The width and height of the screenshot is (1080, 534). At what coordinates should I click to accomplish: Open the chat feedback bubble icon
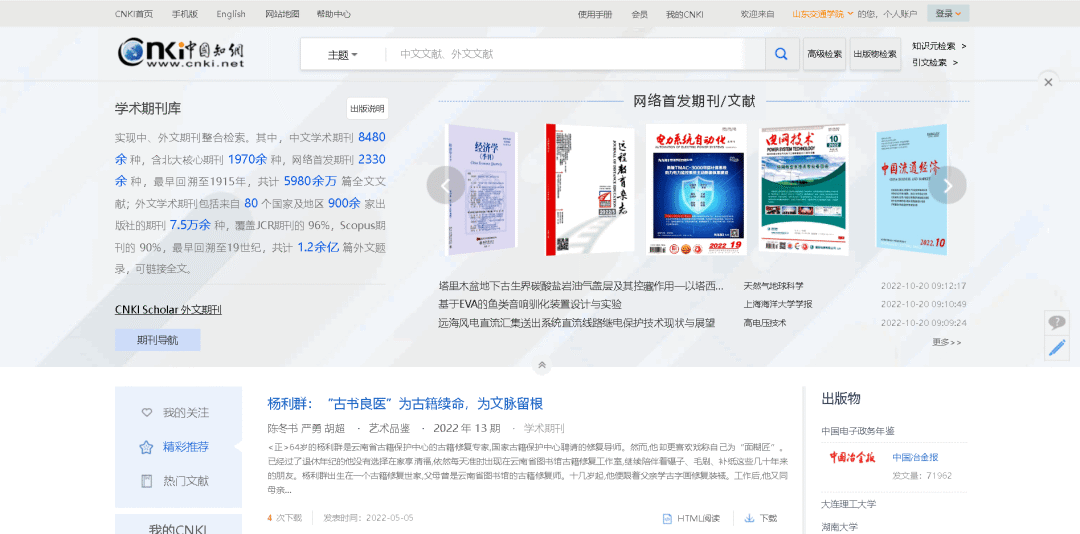click(1057, 322)
